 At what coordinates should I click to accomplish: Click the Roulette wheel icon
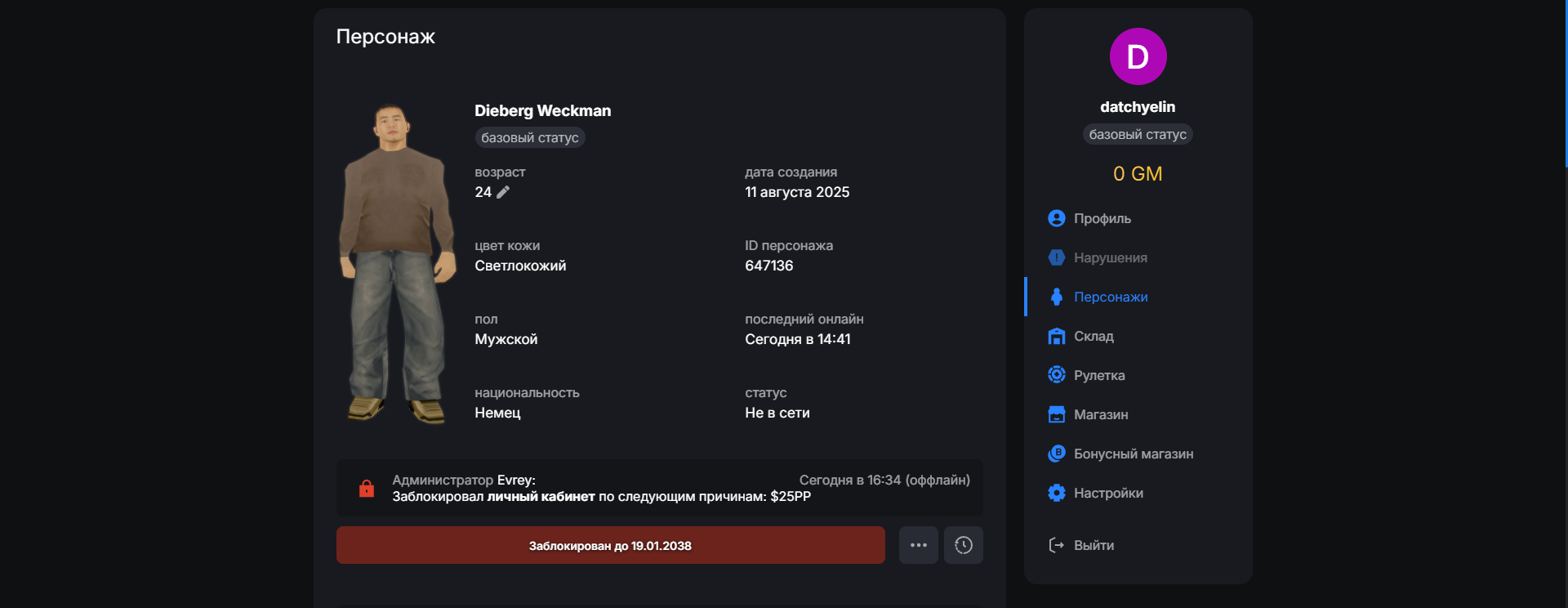coord(1056,375)
